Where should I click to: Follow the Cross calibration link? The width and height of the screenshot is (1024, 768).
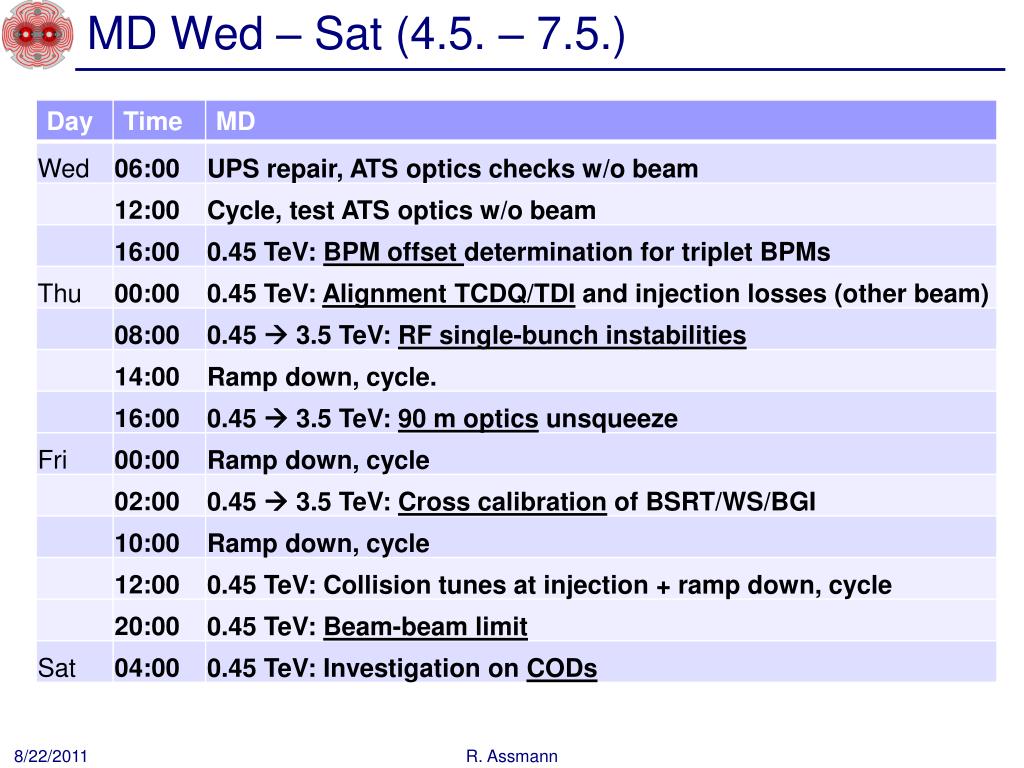(x=502, y=502)
